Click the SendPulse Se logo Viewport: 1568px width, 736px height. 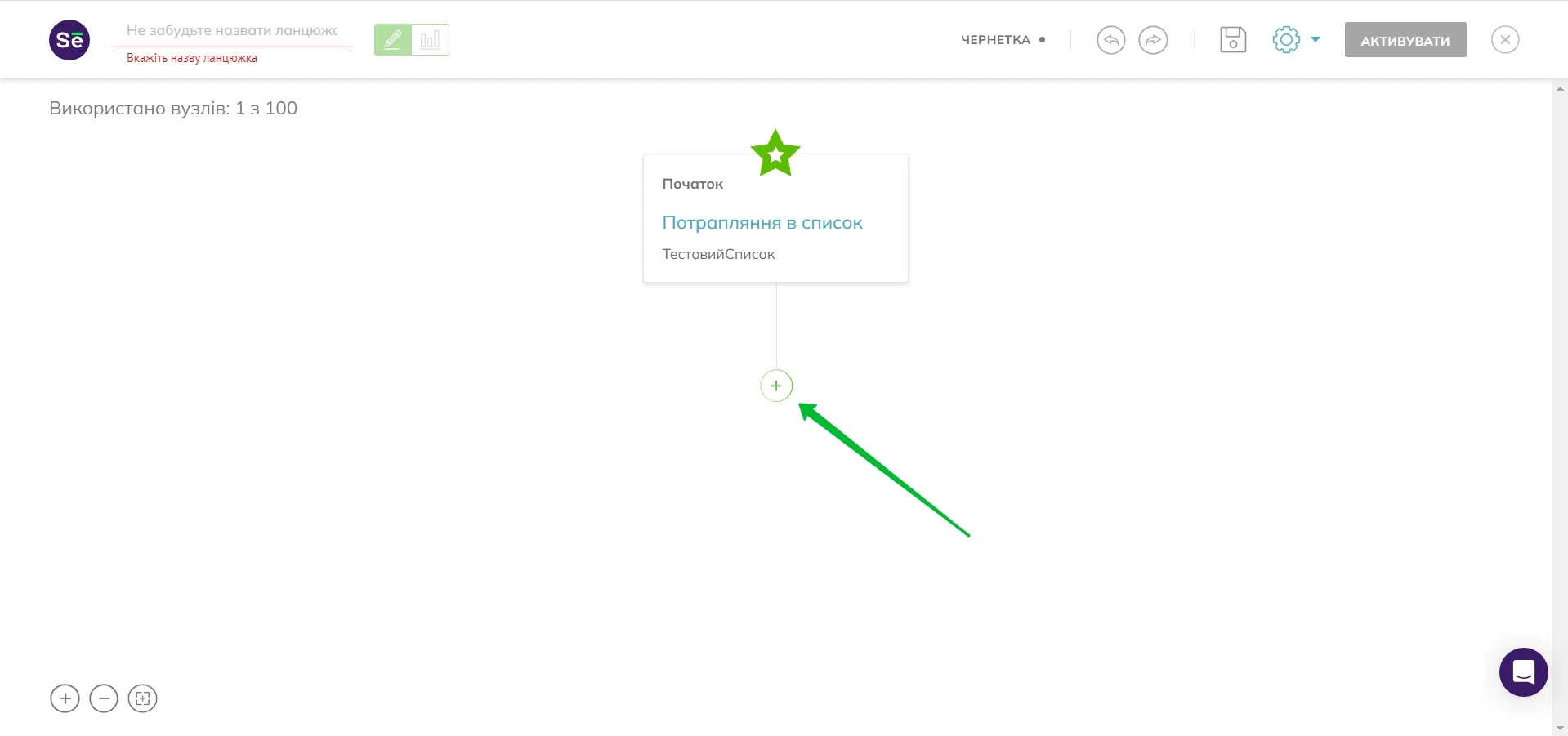[x=69, y=40]
